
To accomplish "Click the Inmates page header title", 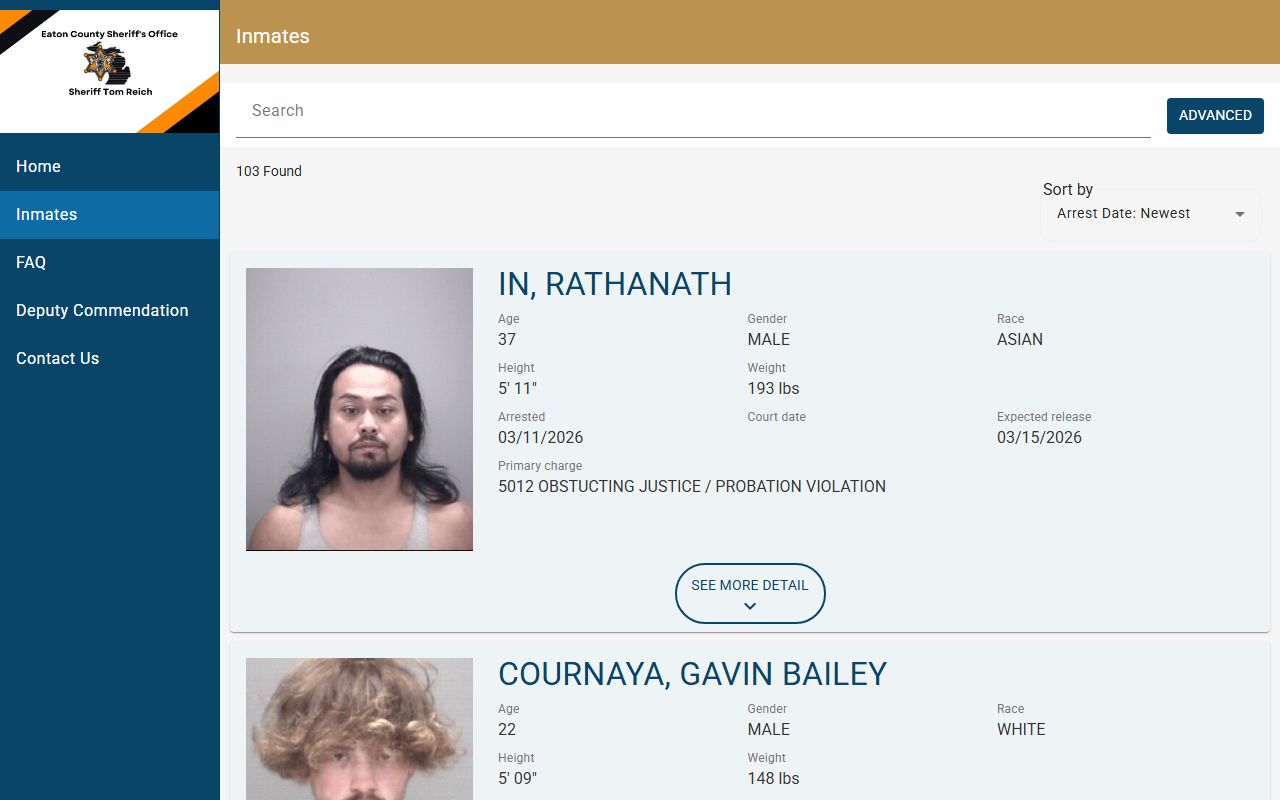I will [x=273, y=37].
